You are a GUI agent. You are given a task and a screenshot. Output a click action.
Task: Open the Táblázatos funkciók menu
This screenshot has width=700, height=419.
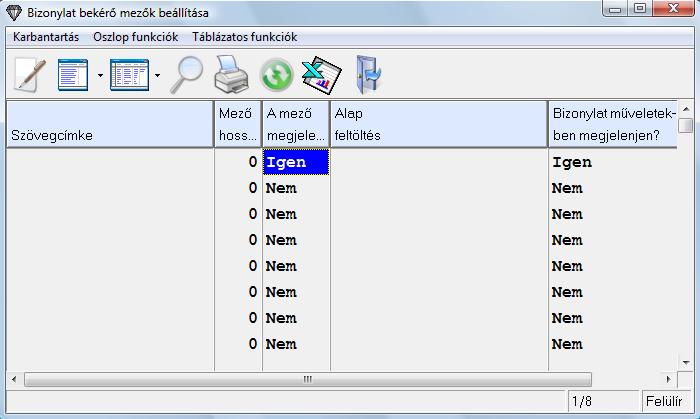(x=244, y=37)
